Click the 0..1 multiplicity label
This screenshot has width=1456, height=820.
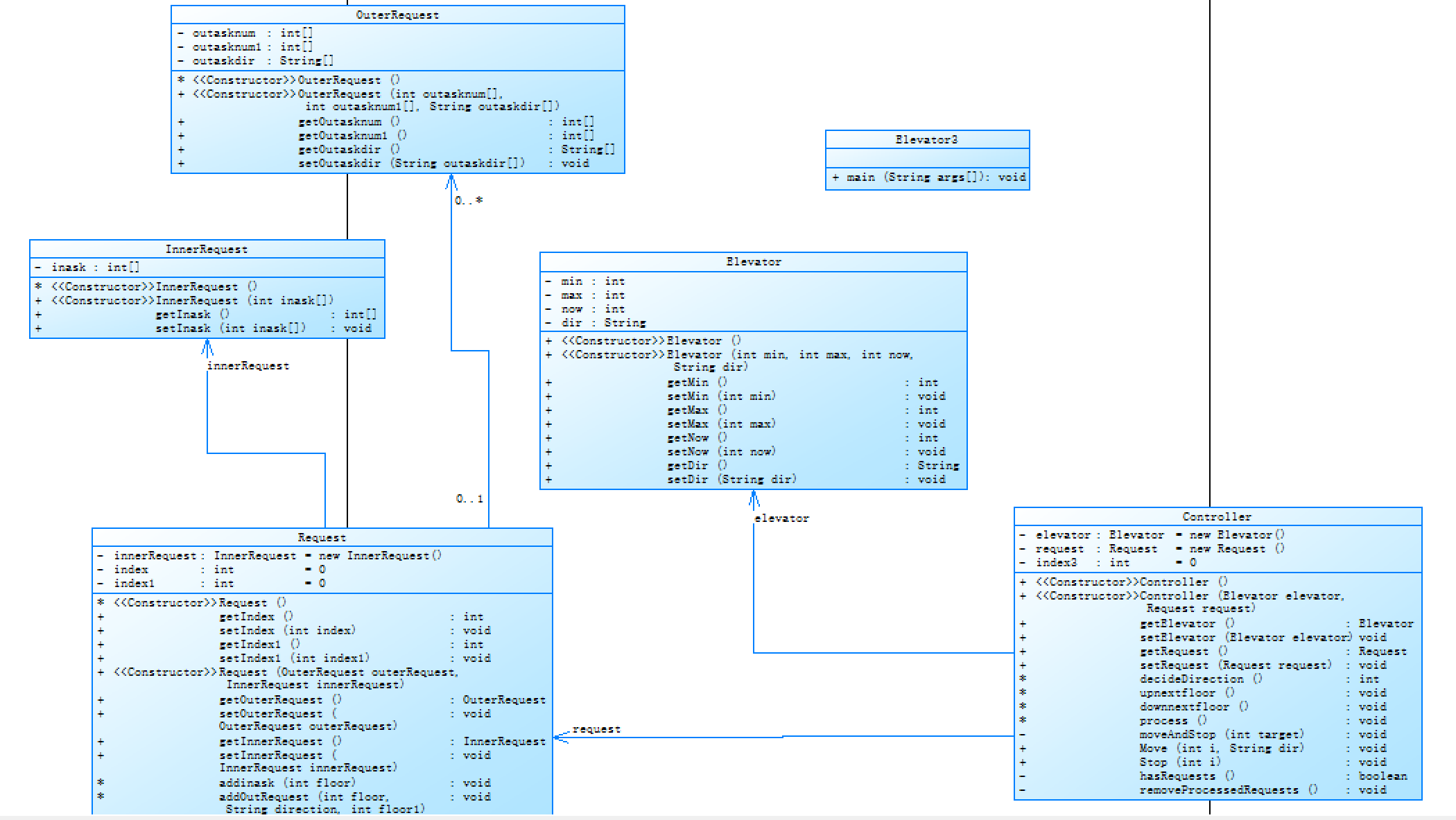(x=469, y=498)
